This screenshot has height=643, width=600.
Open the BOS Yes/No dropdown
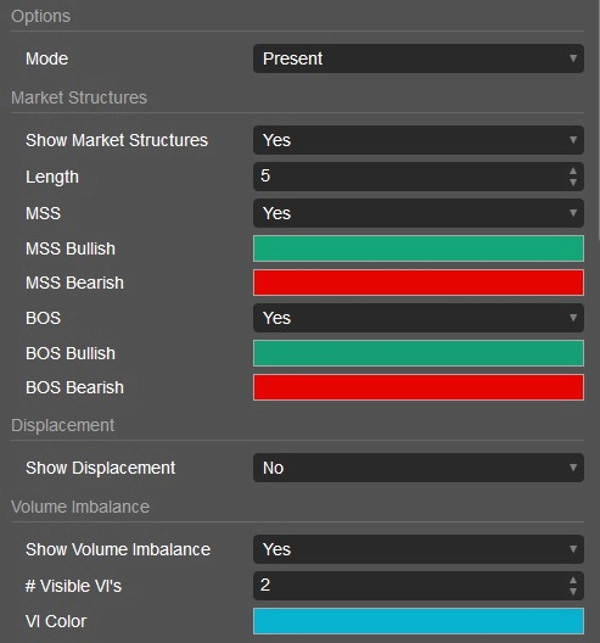pos(418,318)
